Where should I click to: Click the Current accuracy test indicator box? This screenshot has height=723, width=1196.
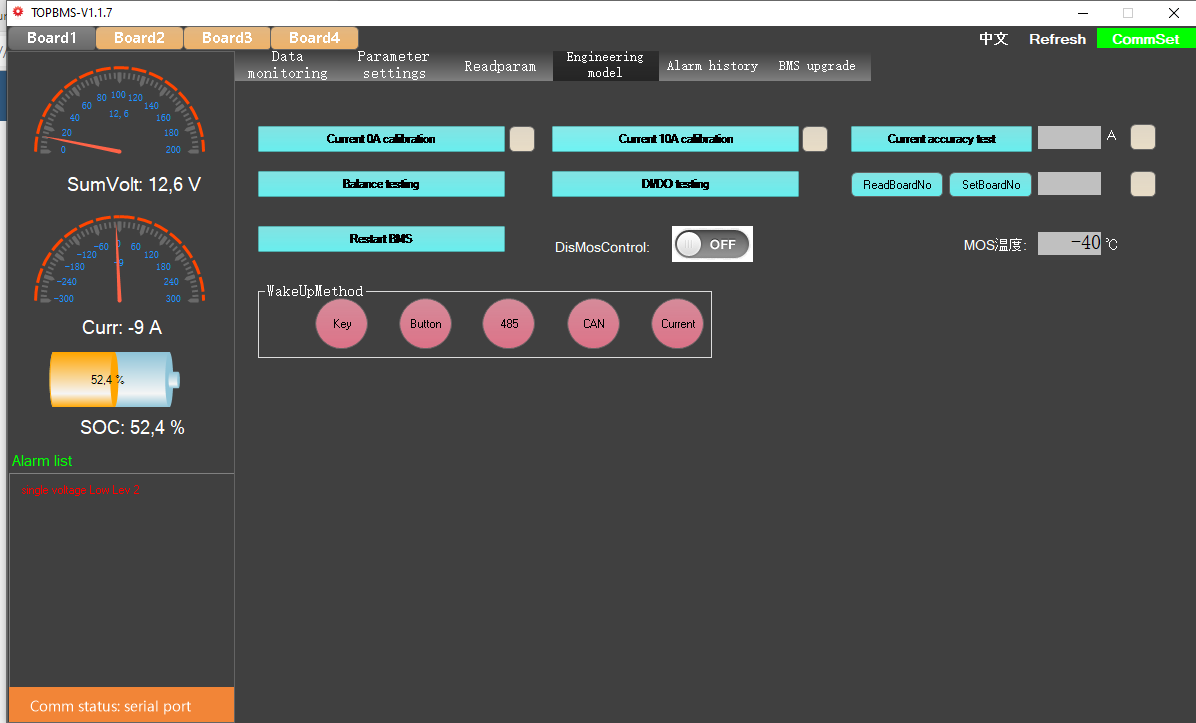(x=1143, y=137)
